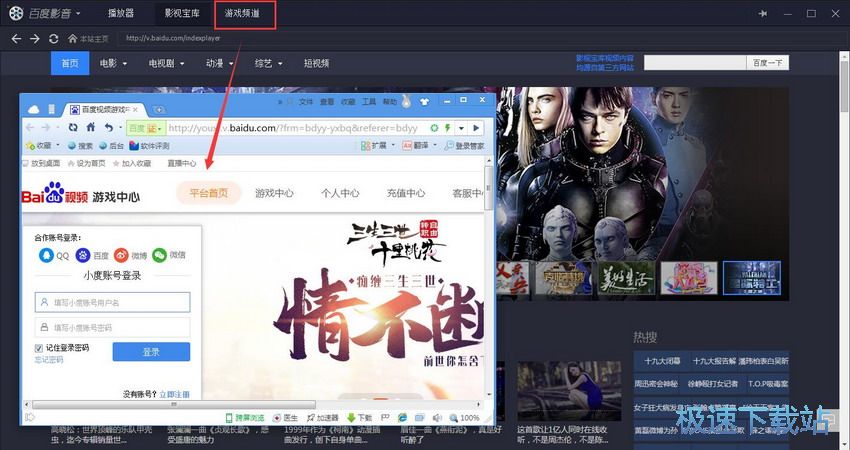This screenshot has width=850, height=450.
Task: Refresh the page in Baidu Player
Action: 53,38
